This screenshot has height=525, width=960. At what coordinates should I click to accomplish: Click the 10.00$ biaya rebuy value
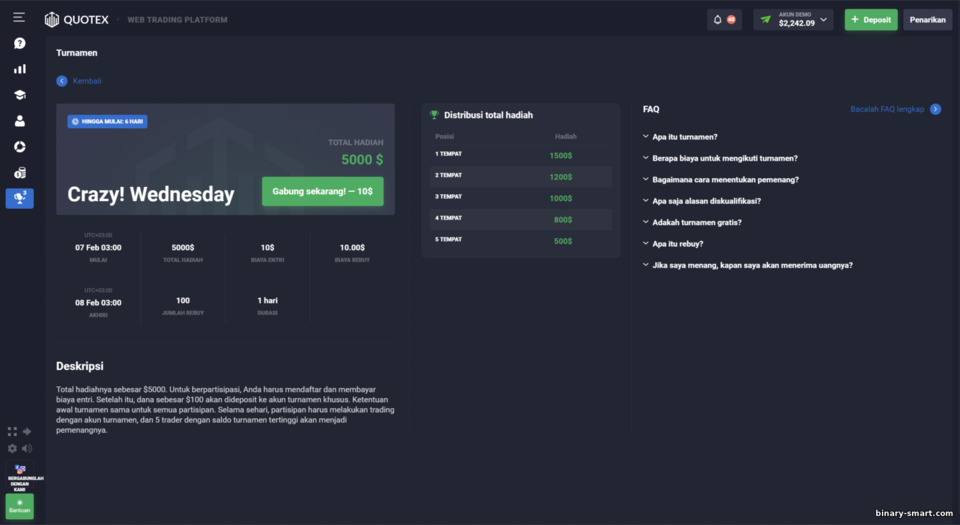pos(352,247)
